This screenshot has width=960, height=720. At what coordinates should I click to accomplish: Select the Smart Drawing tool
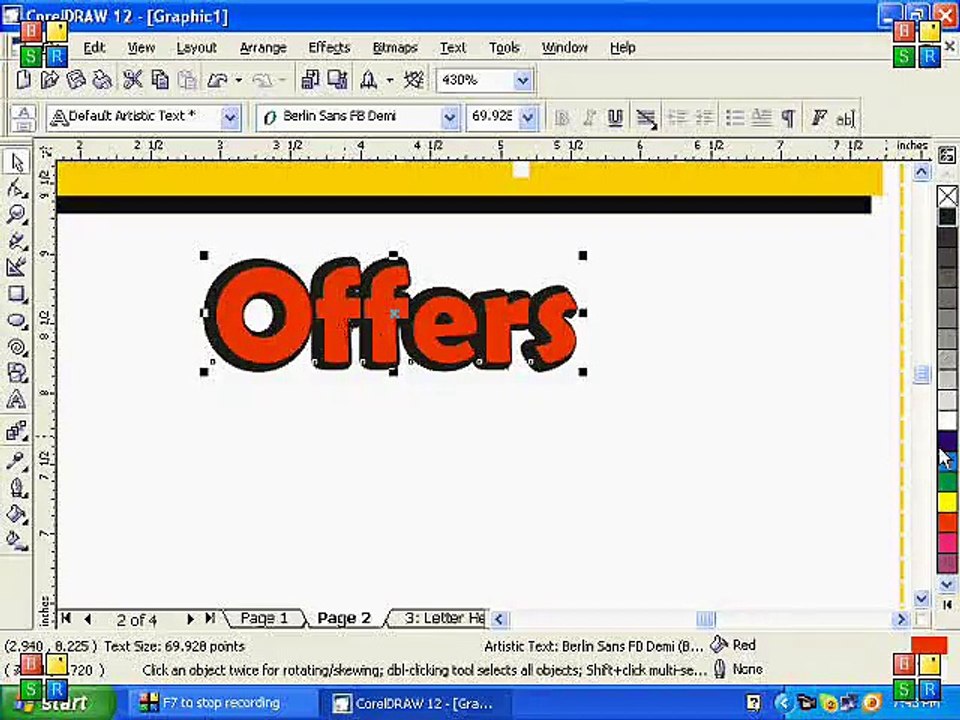click(17, 267)
